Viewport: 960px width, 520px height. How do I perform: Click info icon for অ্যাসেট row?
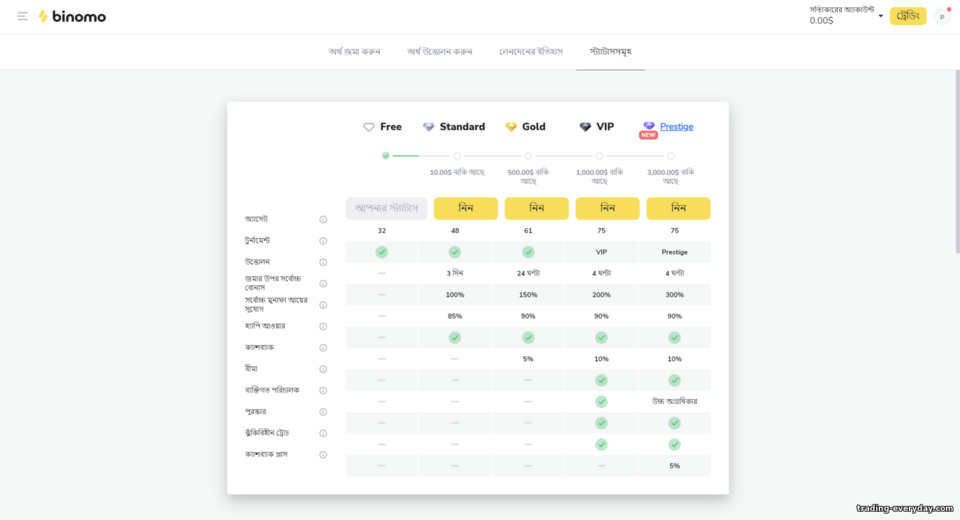coord(323,219)
